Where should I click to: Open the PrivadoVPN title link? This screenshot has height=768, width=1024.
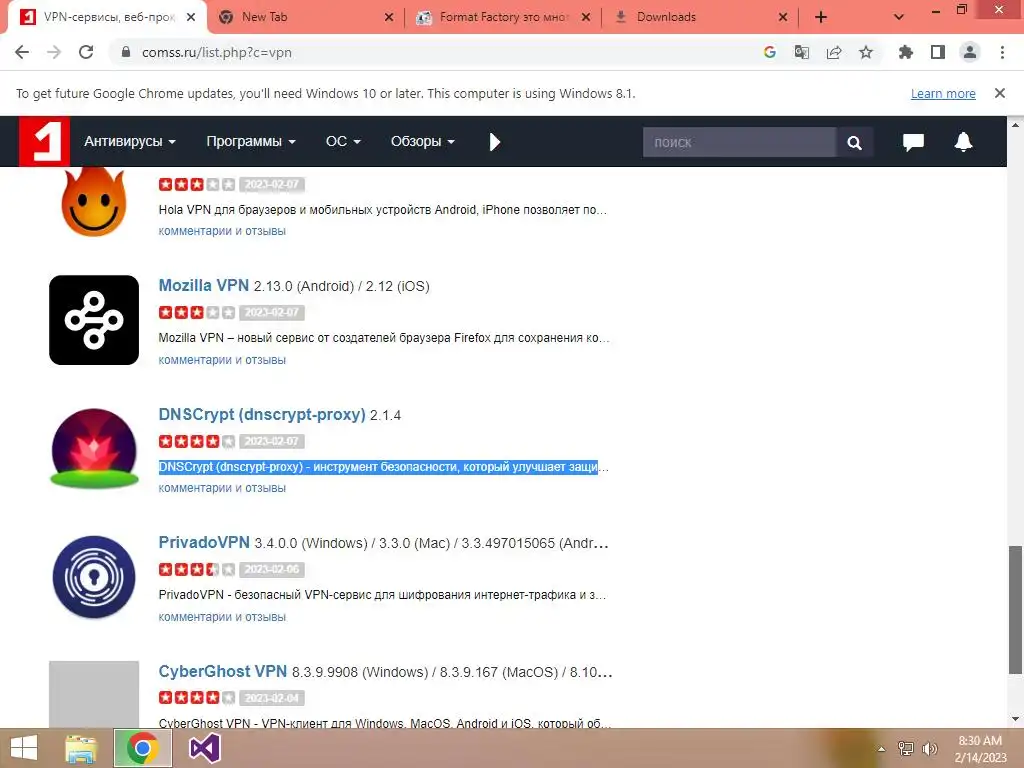204,542
